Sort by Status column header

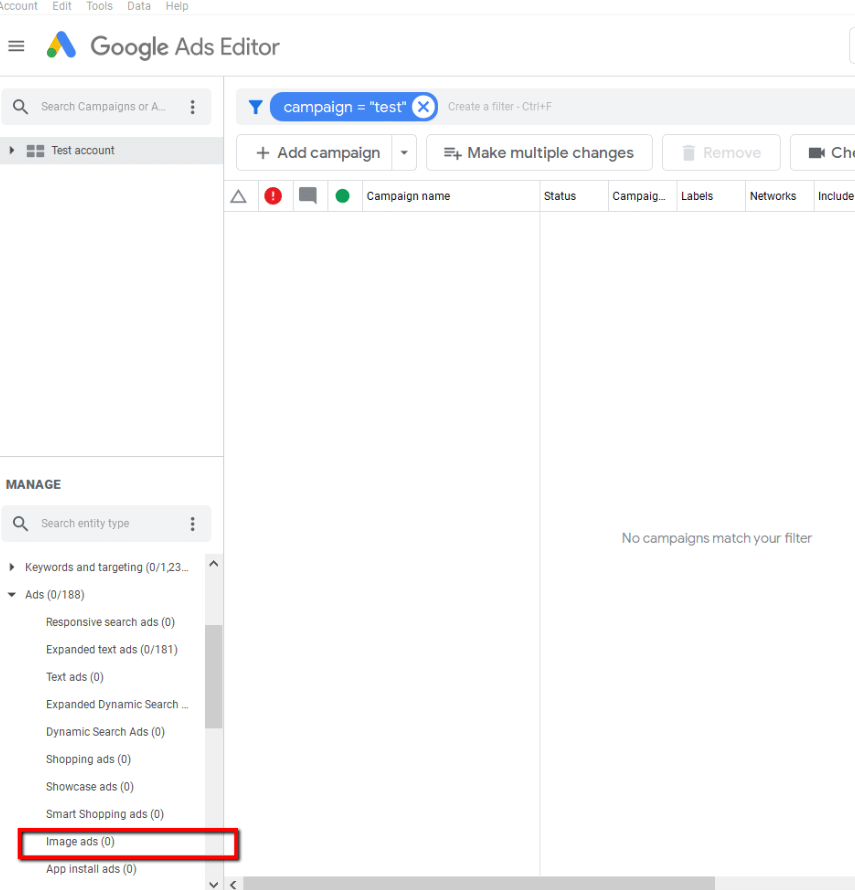pyautogui.click(x=574, y=196)
